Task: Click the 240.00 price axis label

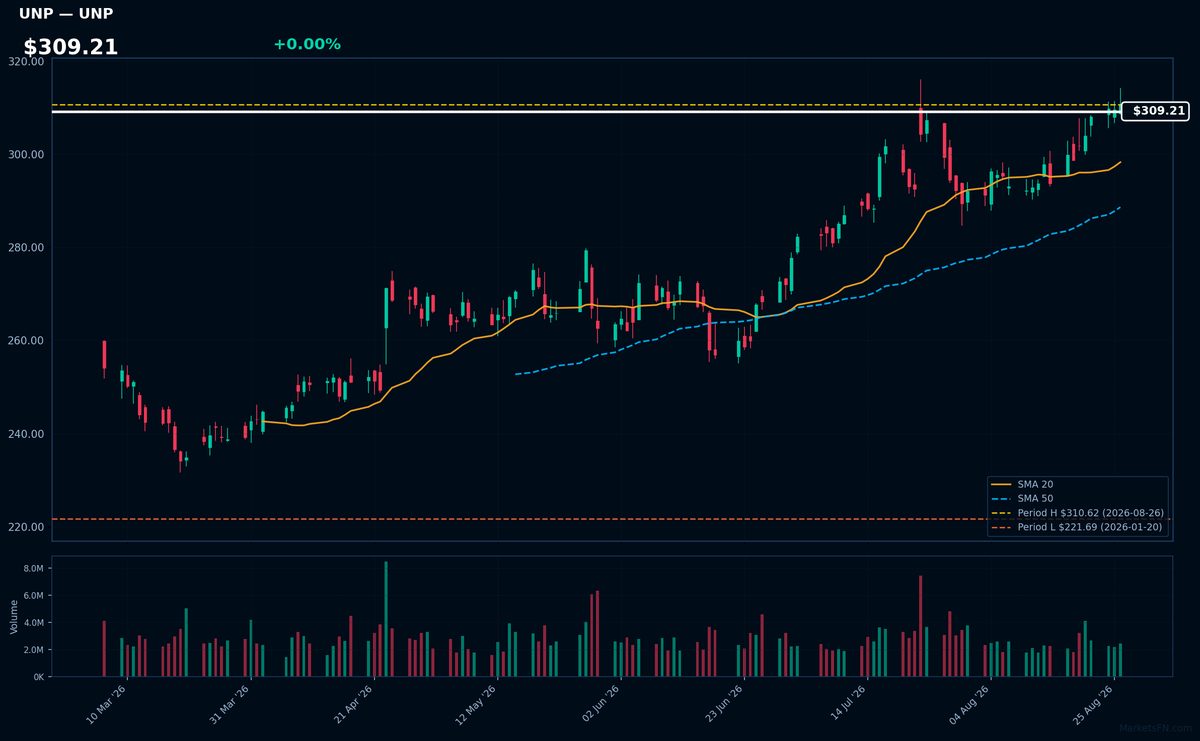Action: [x=28, y=434]
